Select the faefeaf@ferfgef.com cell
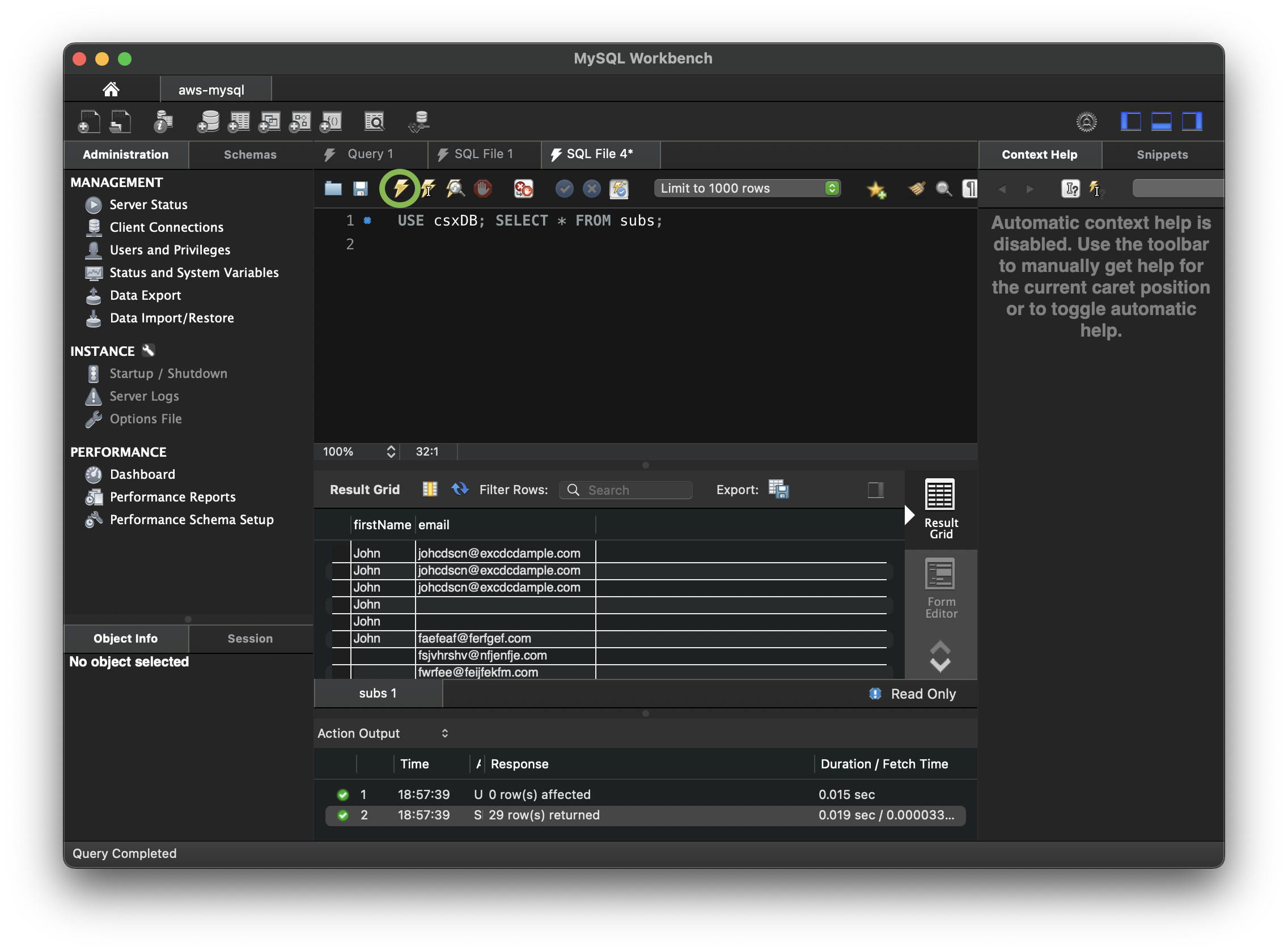Viewport: 1288px width, 952px height. (505, 639)
